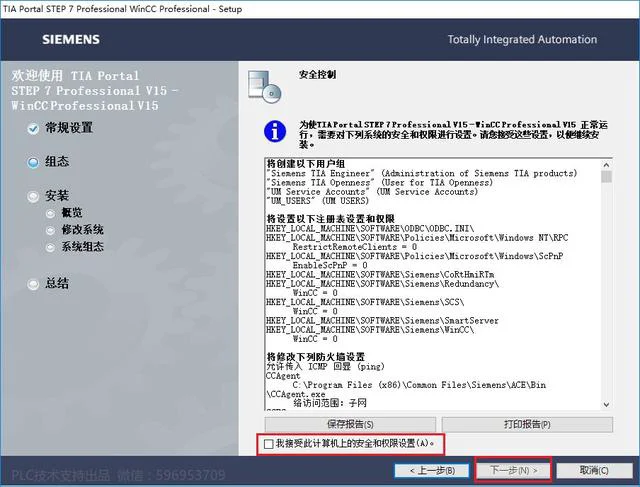The image size is (640, 487).
Task: Click the "Siemens TIA Engineer" line
Action: [x=422, y=173]
